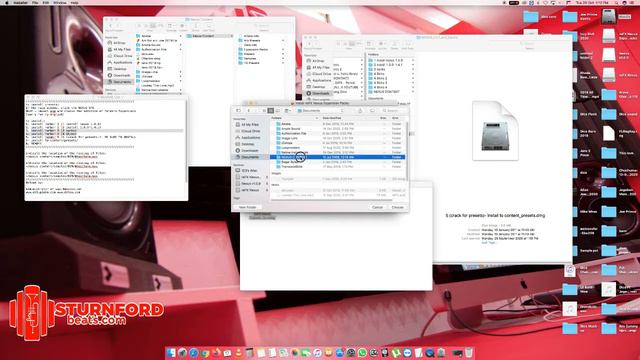Expand Arp Presets folder in left Finder window
The image size is (640, 360).
click(283, 40)
